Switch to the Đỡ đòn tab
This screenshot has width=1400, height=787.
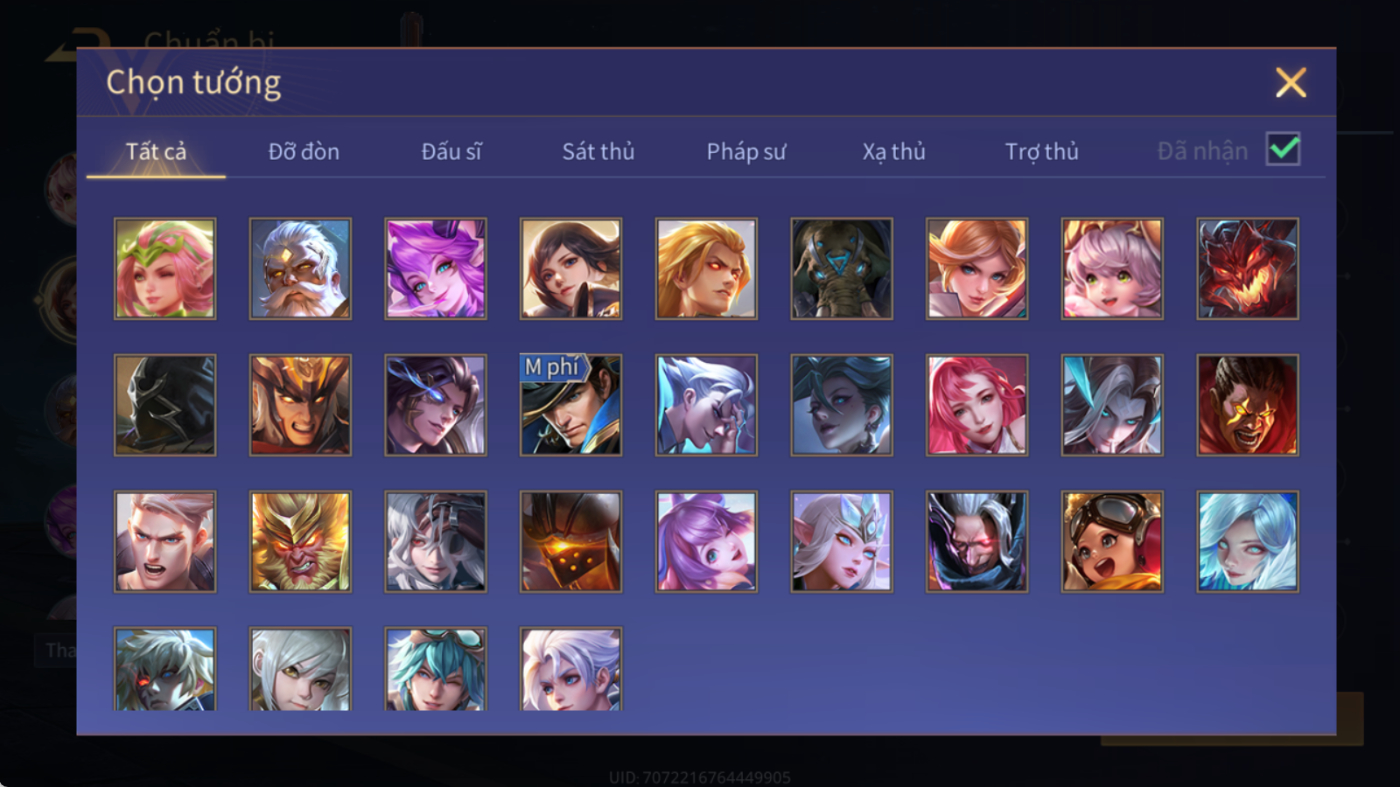[x=304, y=152]
